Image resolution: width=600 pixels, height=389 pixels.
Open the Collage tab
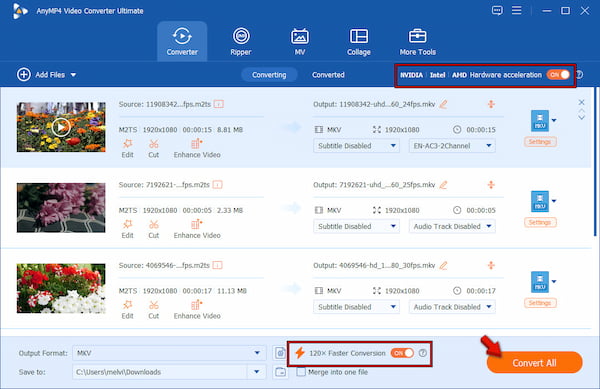coord(359,41)
